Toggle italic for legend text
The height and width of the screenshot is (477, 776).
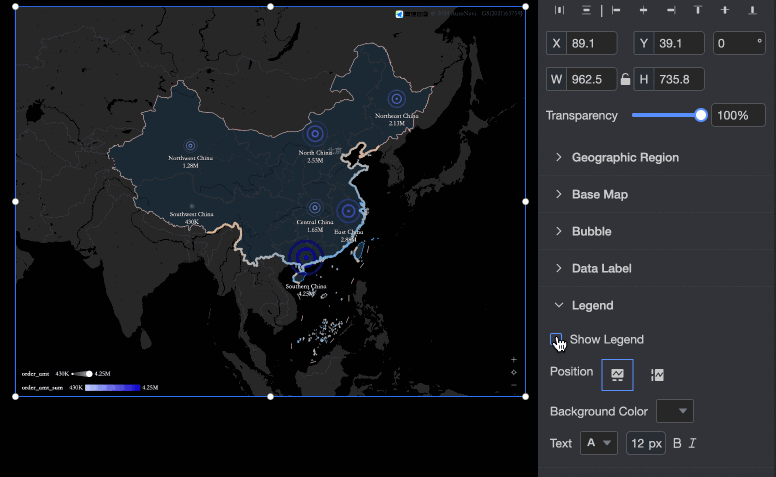(x=692, y=443)
